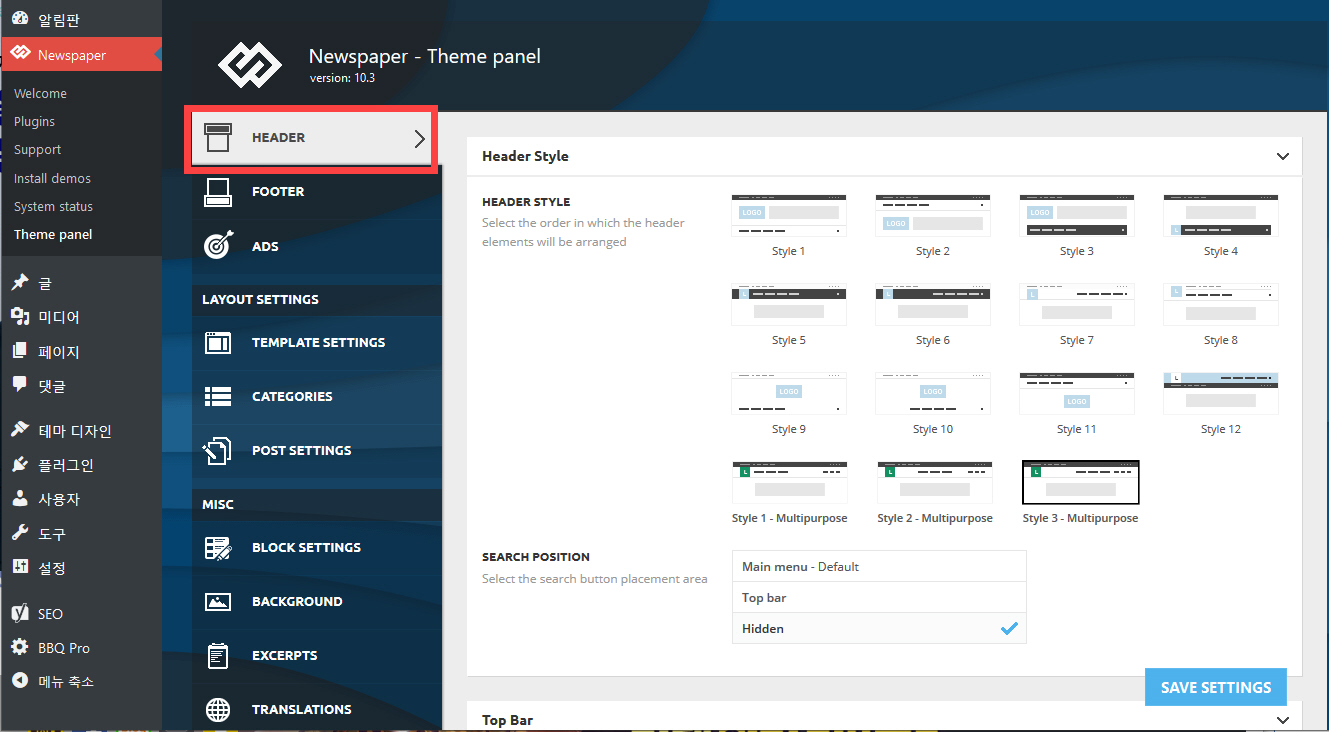
Task: Click the Categories list icon
Action: point(218,396)
